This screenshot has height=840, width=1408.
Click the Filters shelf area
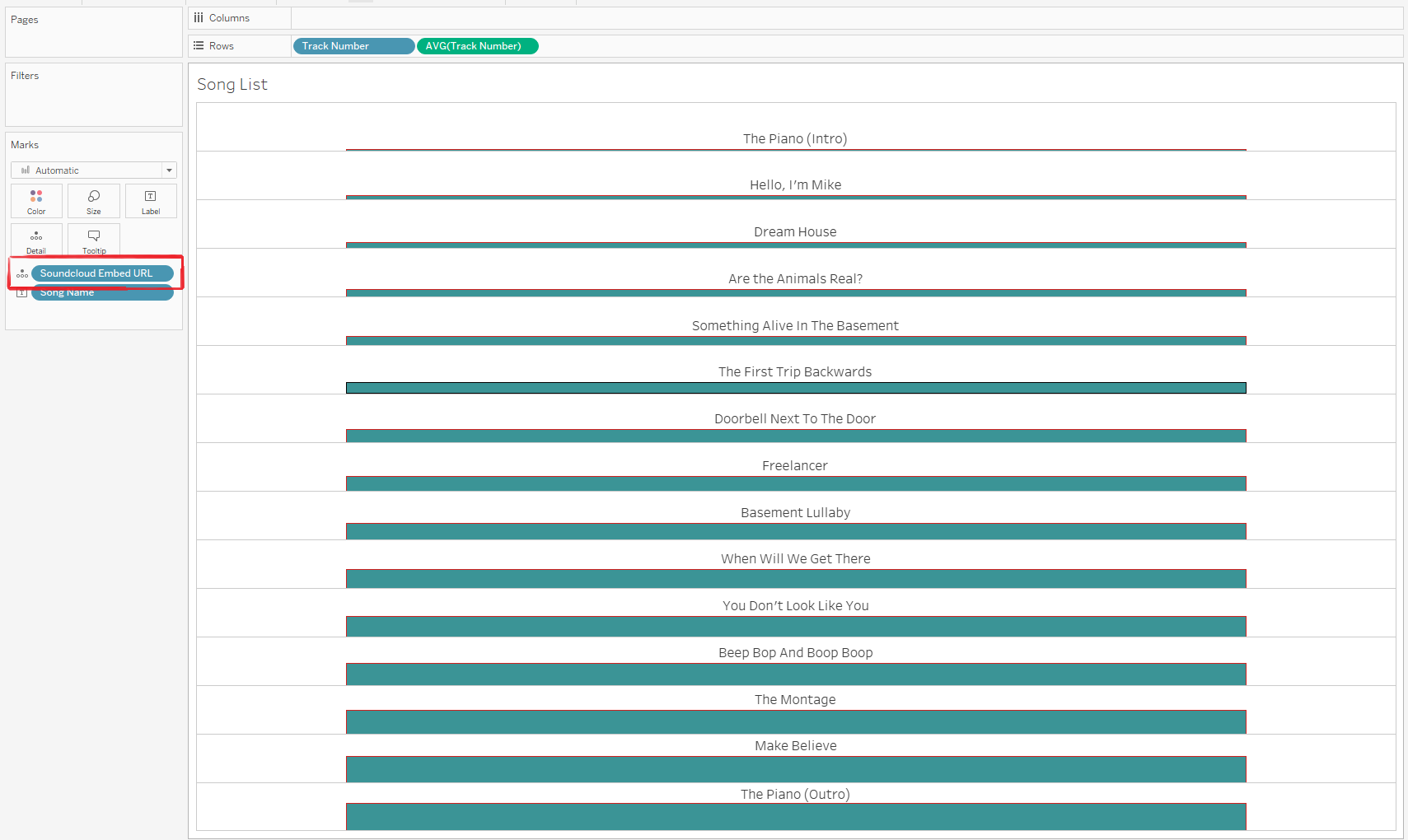click(x=94, y=95)
